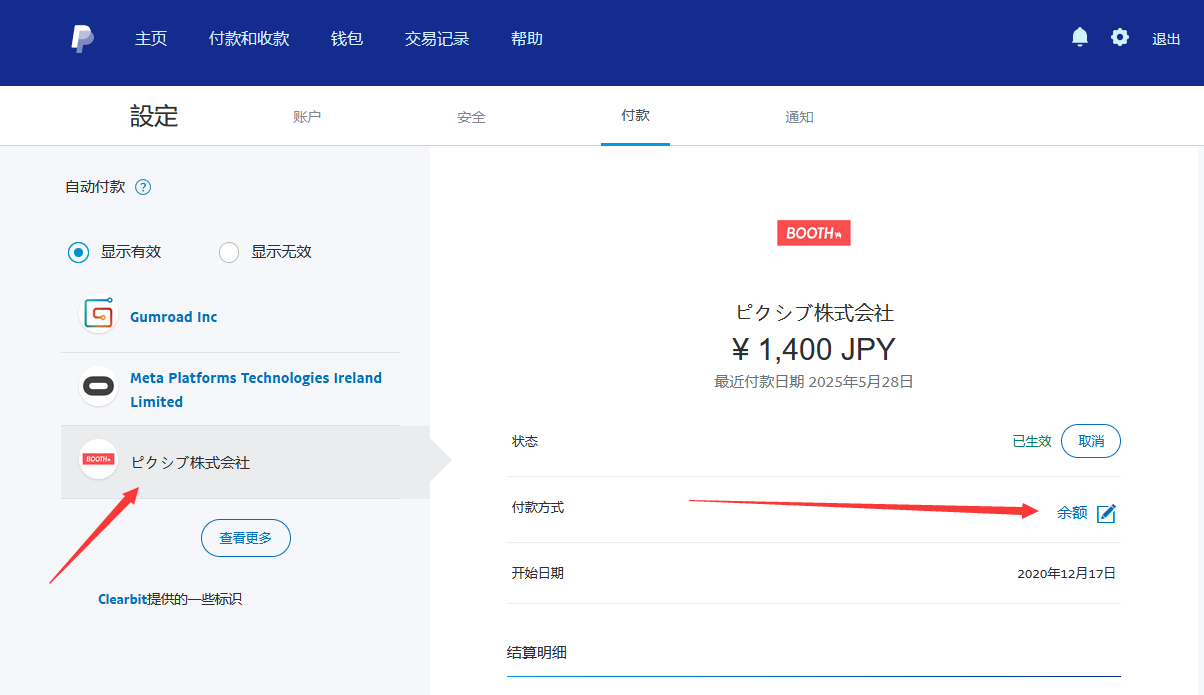
Task: Select the 显示无效 radio button
Action: [229, 252]
